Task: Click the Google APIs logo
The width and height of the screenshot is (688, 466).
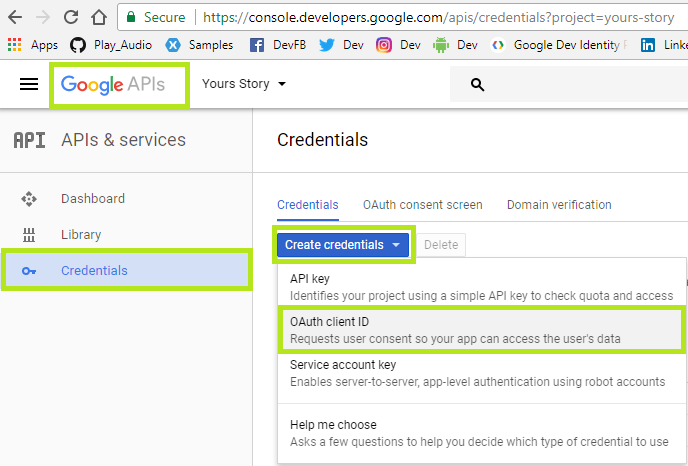Action: (113, 84)
